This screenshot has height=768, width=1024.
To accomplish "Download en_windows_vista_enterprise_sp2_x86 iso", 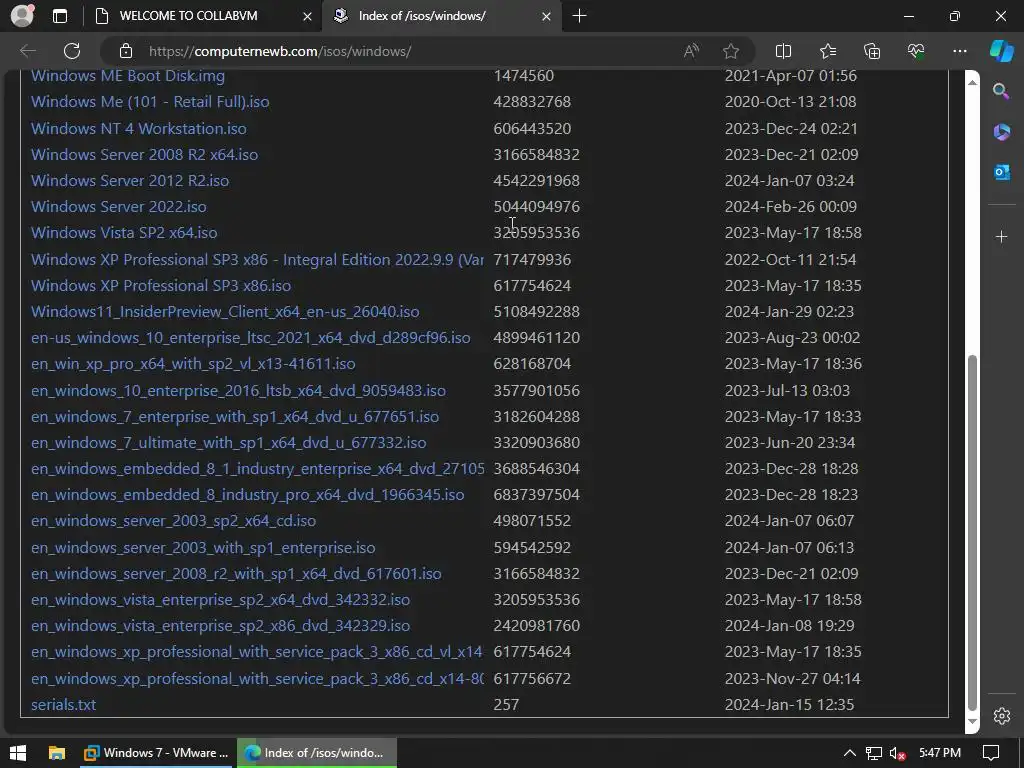I will (x=221, y=627).
